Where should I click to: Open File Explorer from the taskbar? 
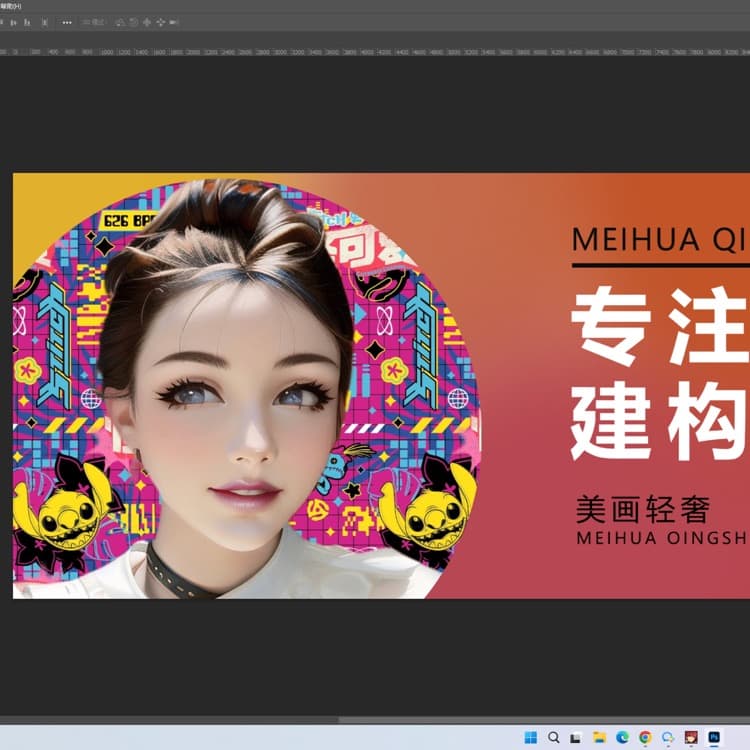click(x=599, y=737)
